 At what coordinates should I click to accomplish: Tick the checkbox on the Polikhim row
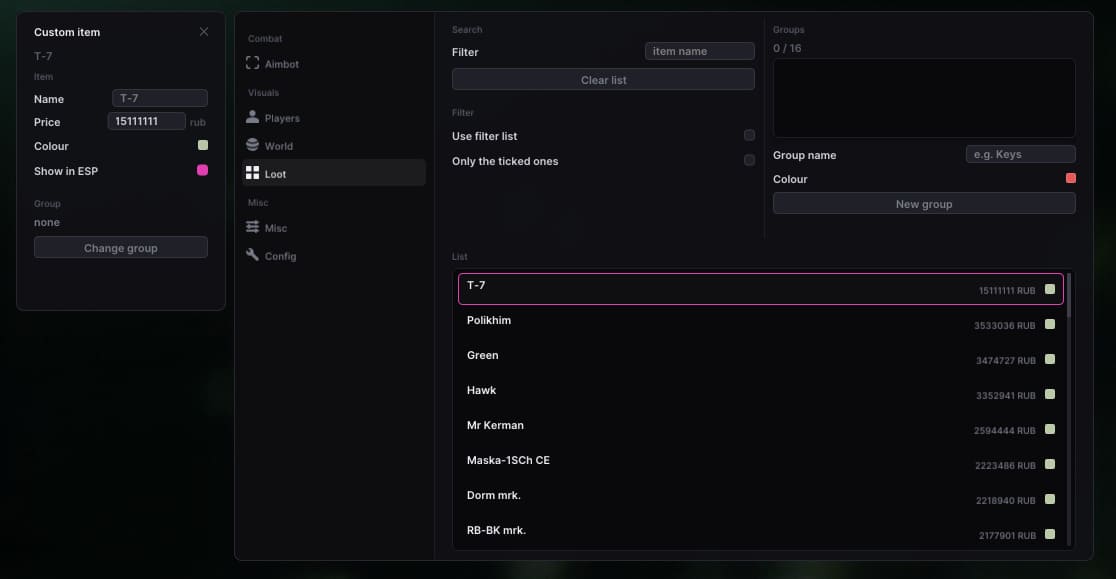pos(1050,324)
